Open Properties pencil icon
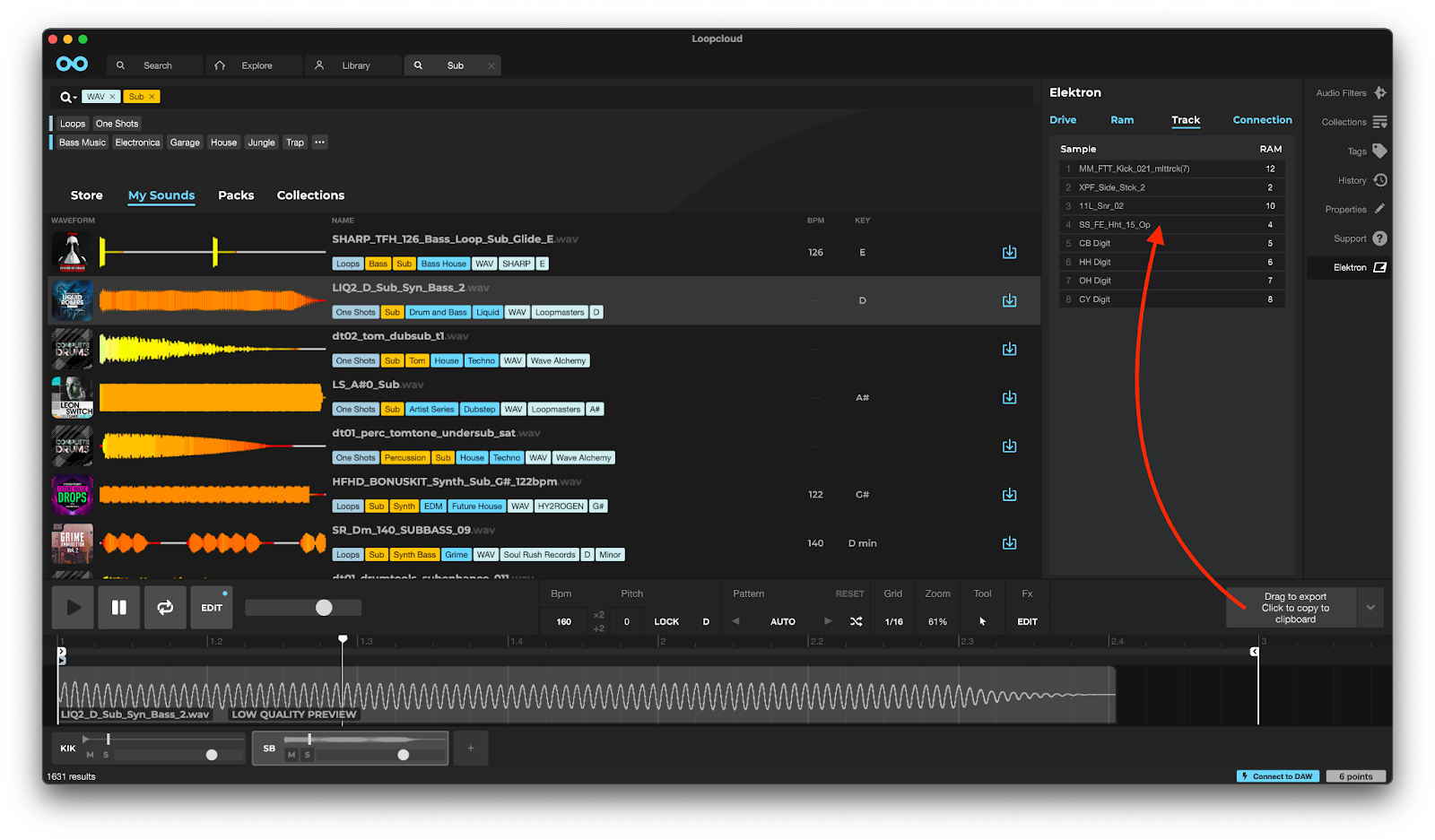This screenshot has width=1435, height=840. tap(1380, 209)
